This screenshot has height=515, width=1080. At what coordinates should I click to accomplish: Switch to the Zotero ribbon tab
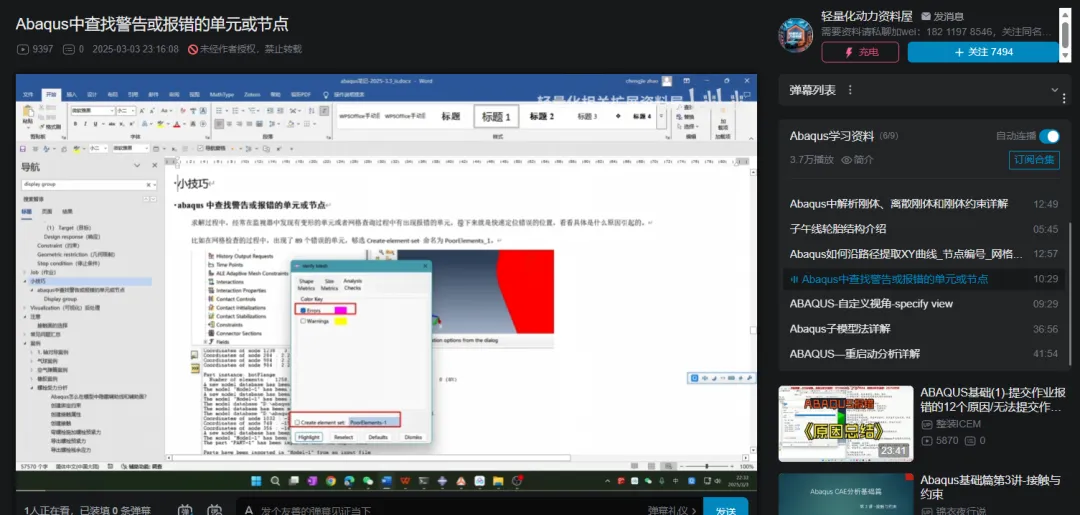point(252,94)
